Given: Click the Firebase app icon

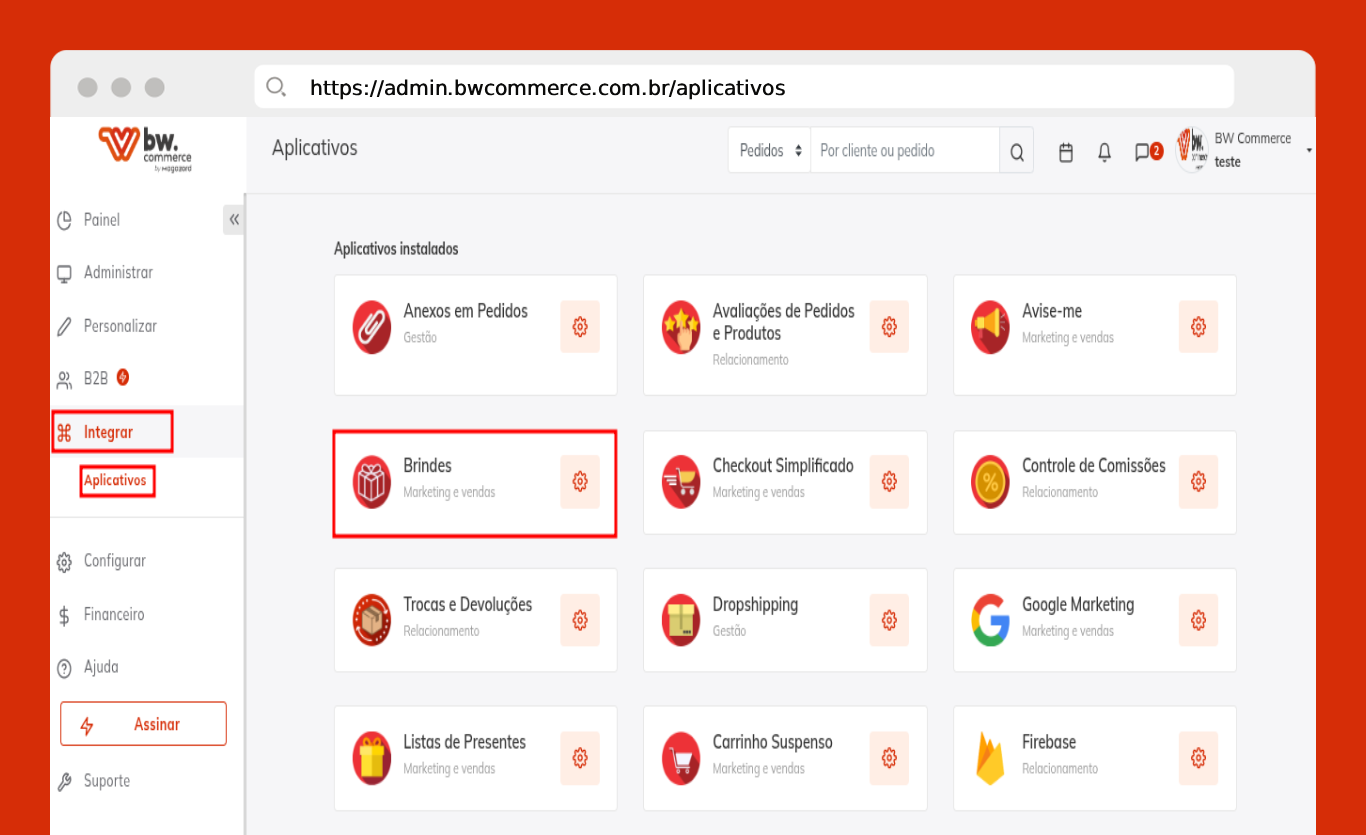Looking at the screenshot, I should pos(990,758).
